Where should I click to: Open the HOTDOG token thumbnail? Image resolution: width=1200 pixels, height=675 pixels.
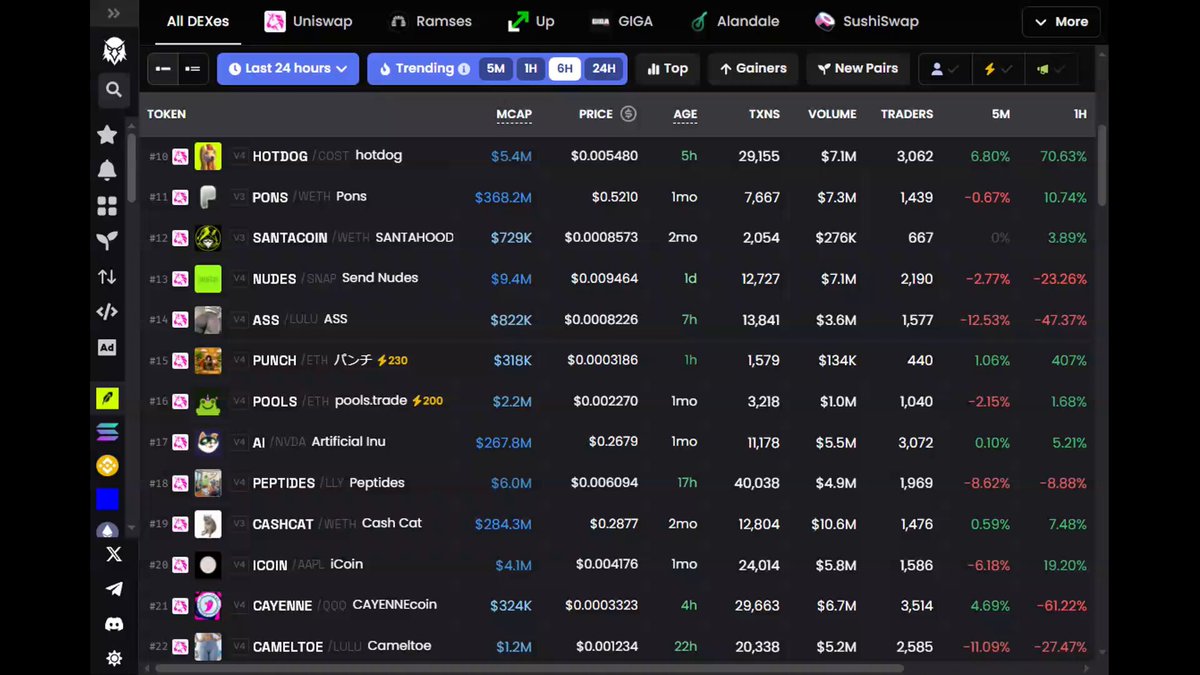[208, 156]
